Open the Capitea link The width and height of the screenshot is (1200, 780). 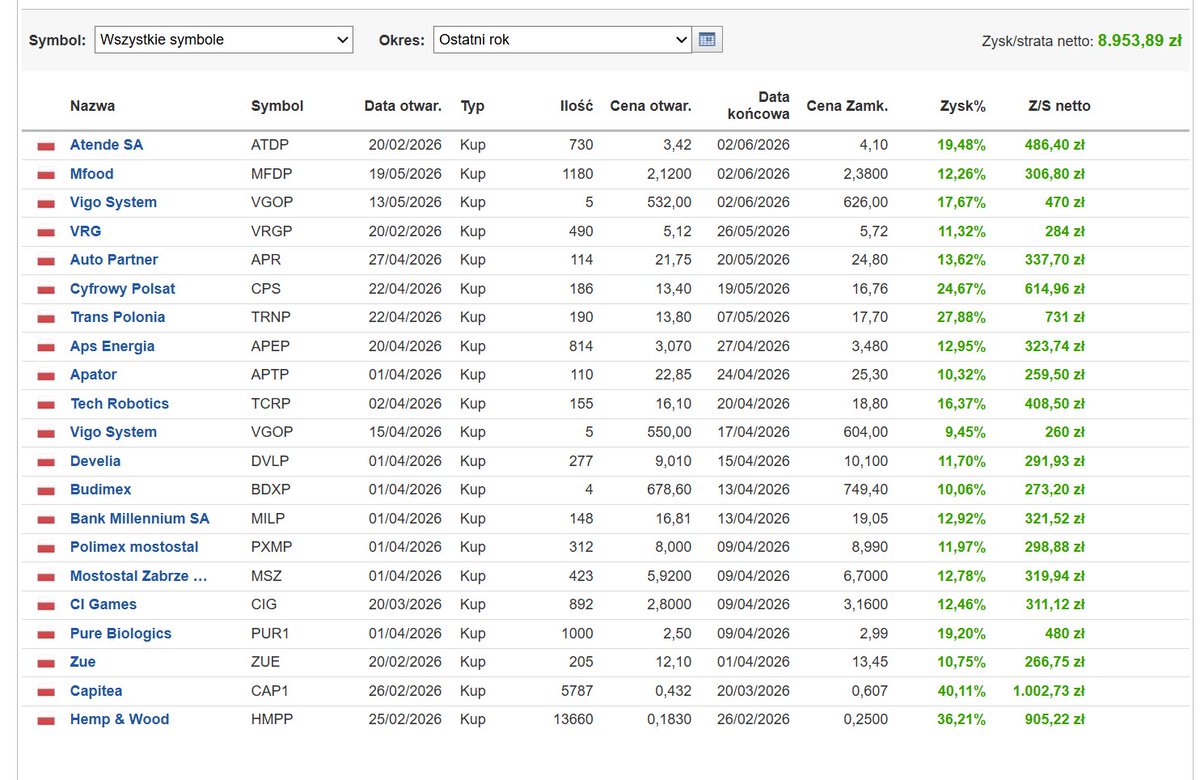(96, 691)
